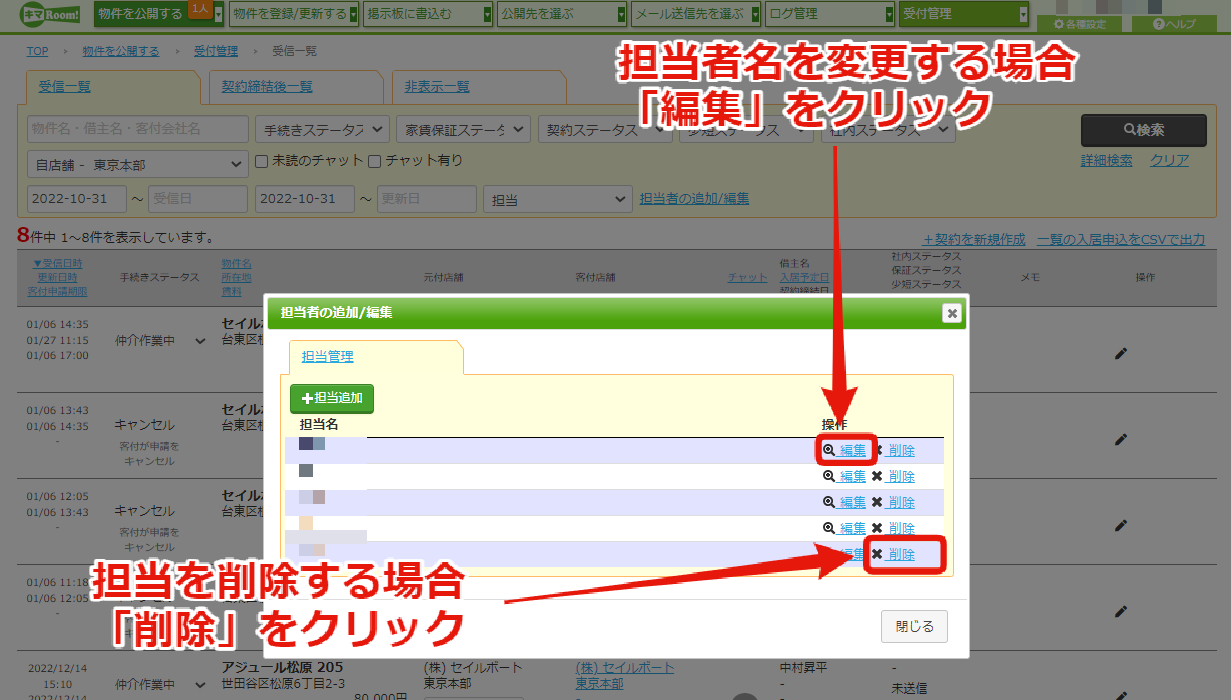Click 編集 for the first assignee row
1231x700 pixels.
click(852, 451)
